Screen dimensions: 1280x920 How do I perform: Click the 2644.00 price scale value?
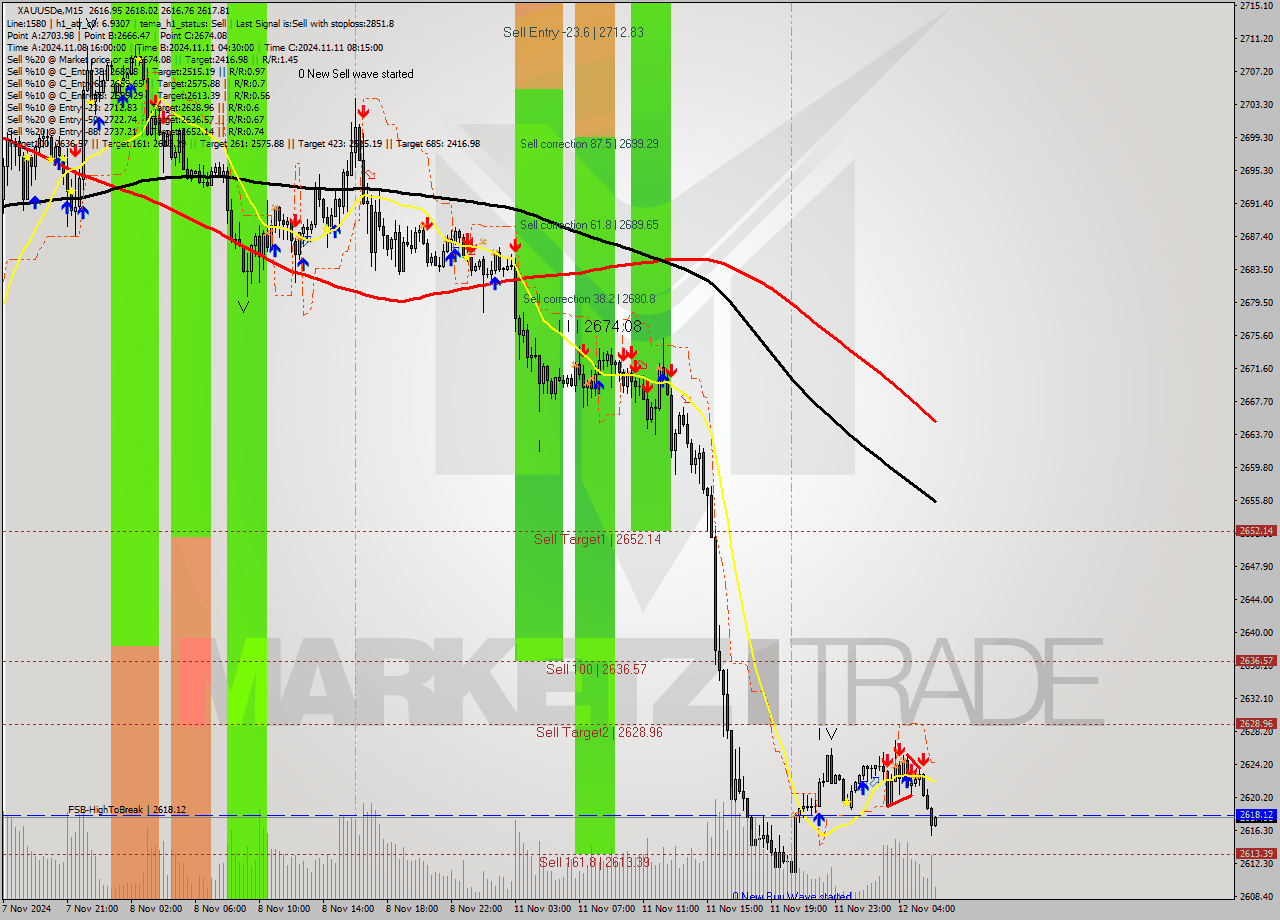1256,599
